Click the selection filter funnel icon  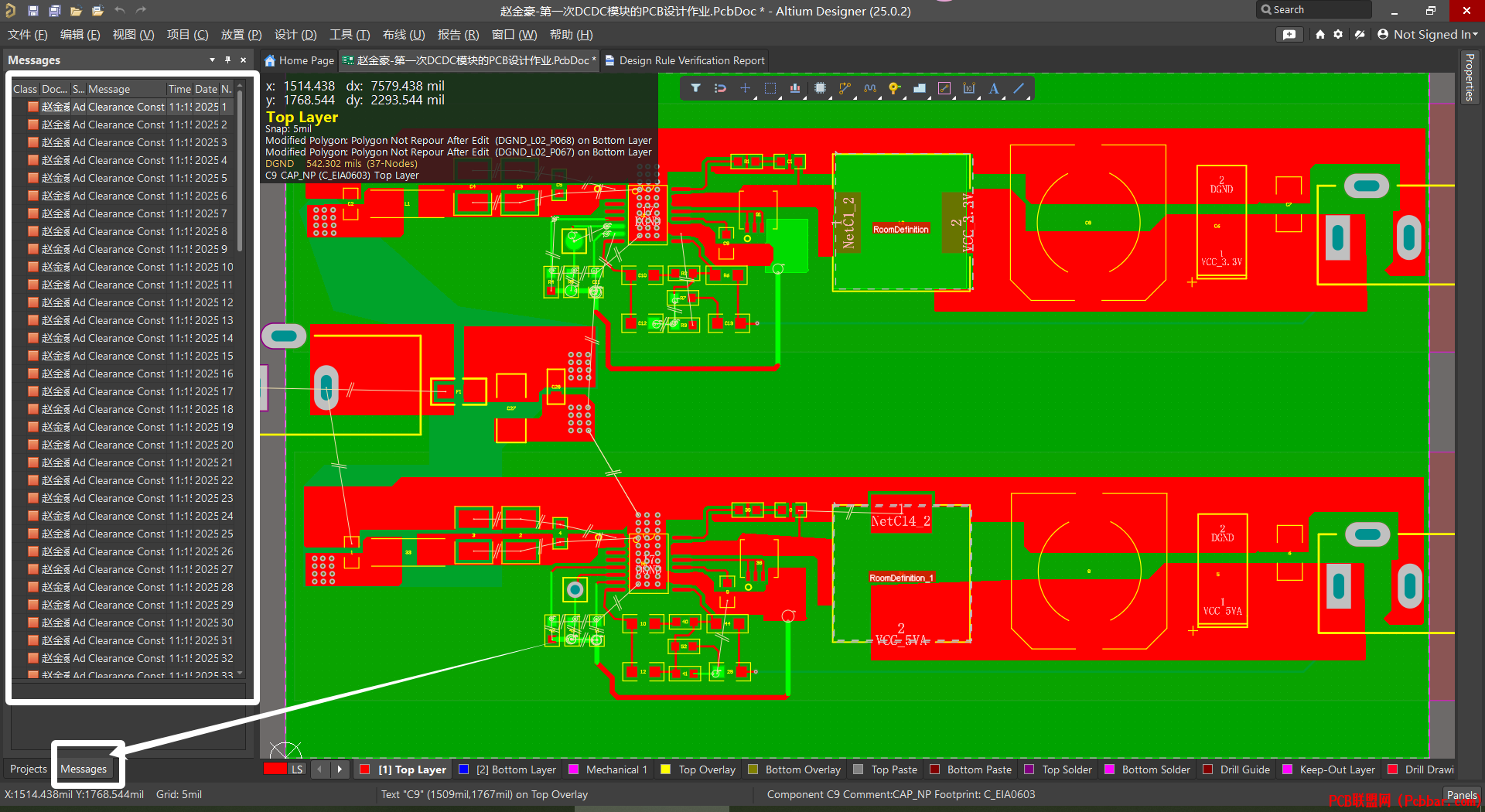695,88
